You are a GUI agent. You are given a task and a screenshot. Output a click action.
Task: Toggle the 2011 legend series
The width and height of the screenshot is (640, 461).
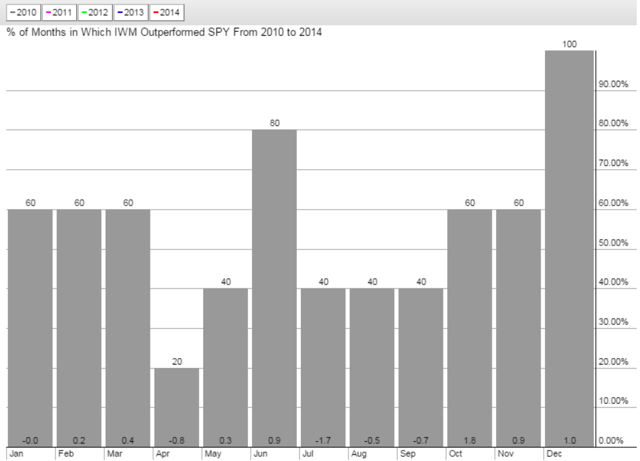click(x=59, y=12)
